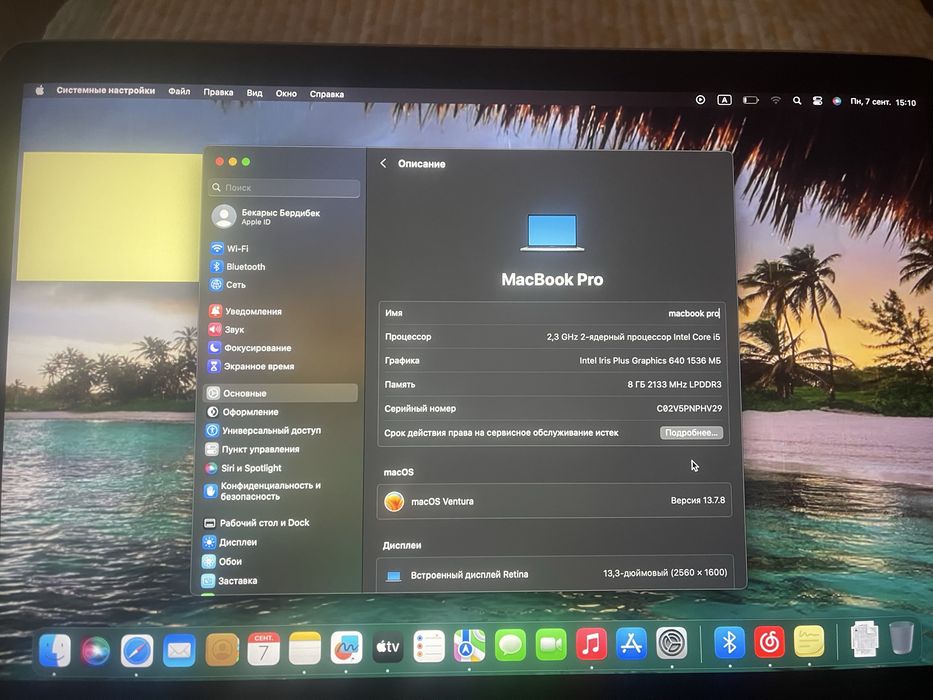Click the yellow sticky note window
Screen dimensions: 933x700
109,217
